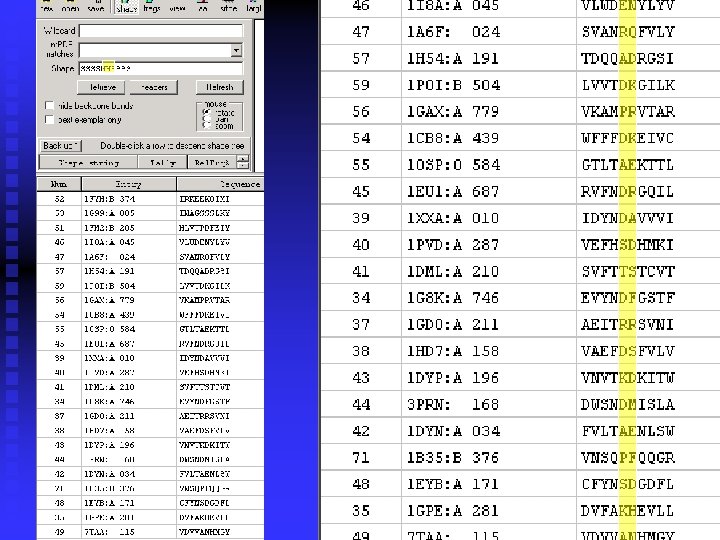Select '1DYP:A 196' row in small list
Screen dimensions: 720x540
150,445
